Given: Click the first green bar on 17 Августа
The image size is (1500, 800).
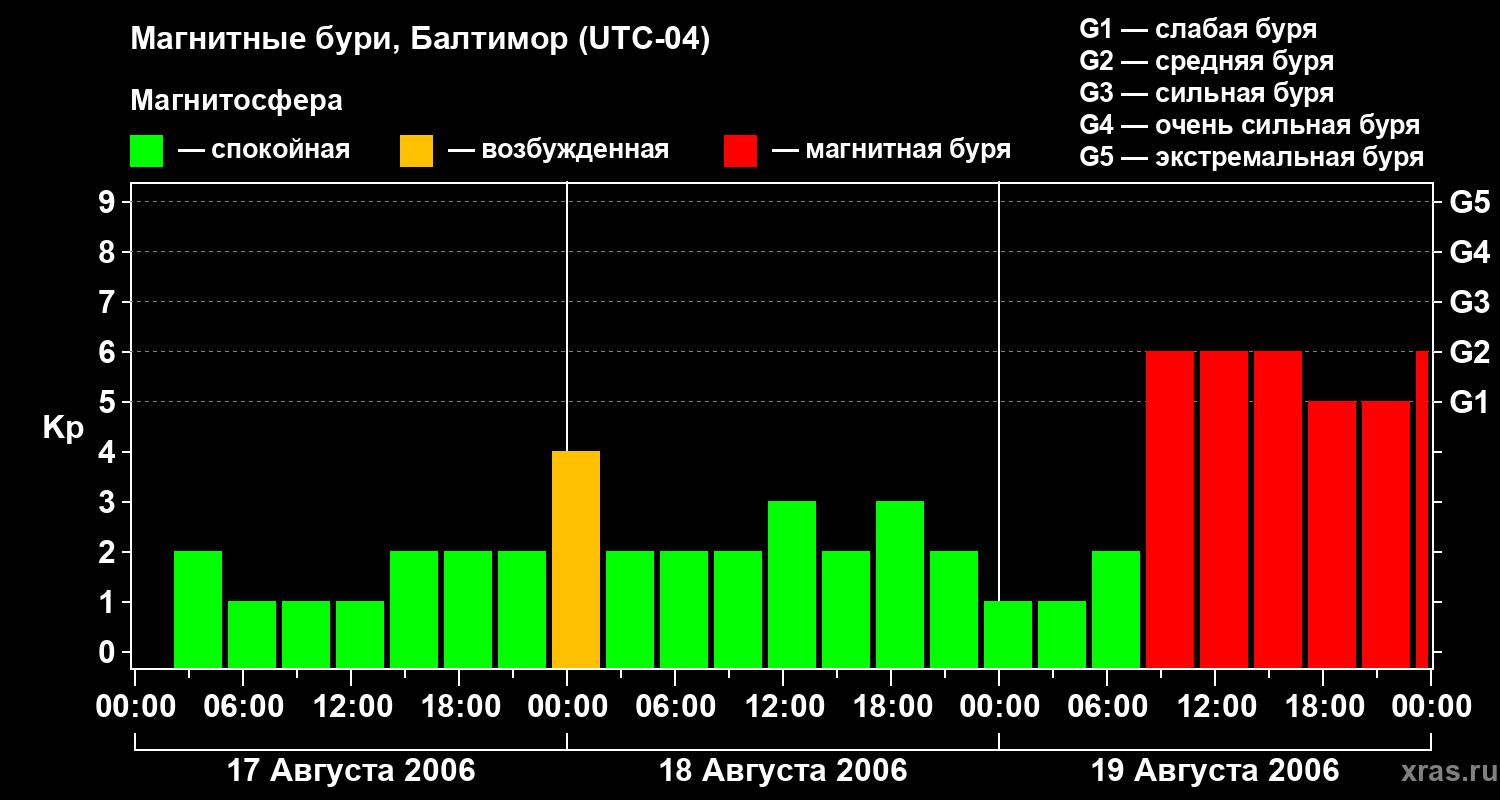Looking at the screenshot, I should [198, 610].
